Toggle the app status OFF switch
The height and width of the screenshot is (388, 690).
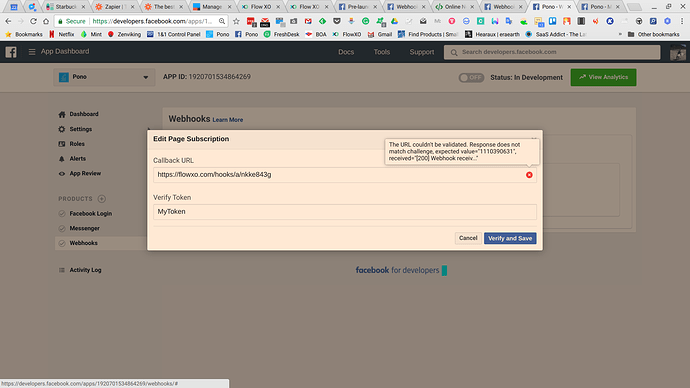[x=471, y=77]
